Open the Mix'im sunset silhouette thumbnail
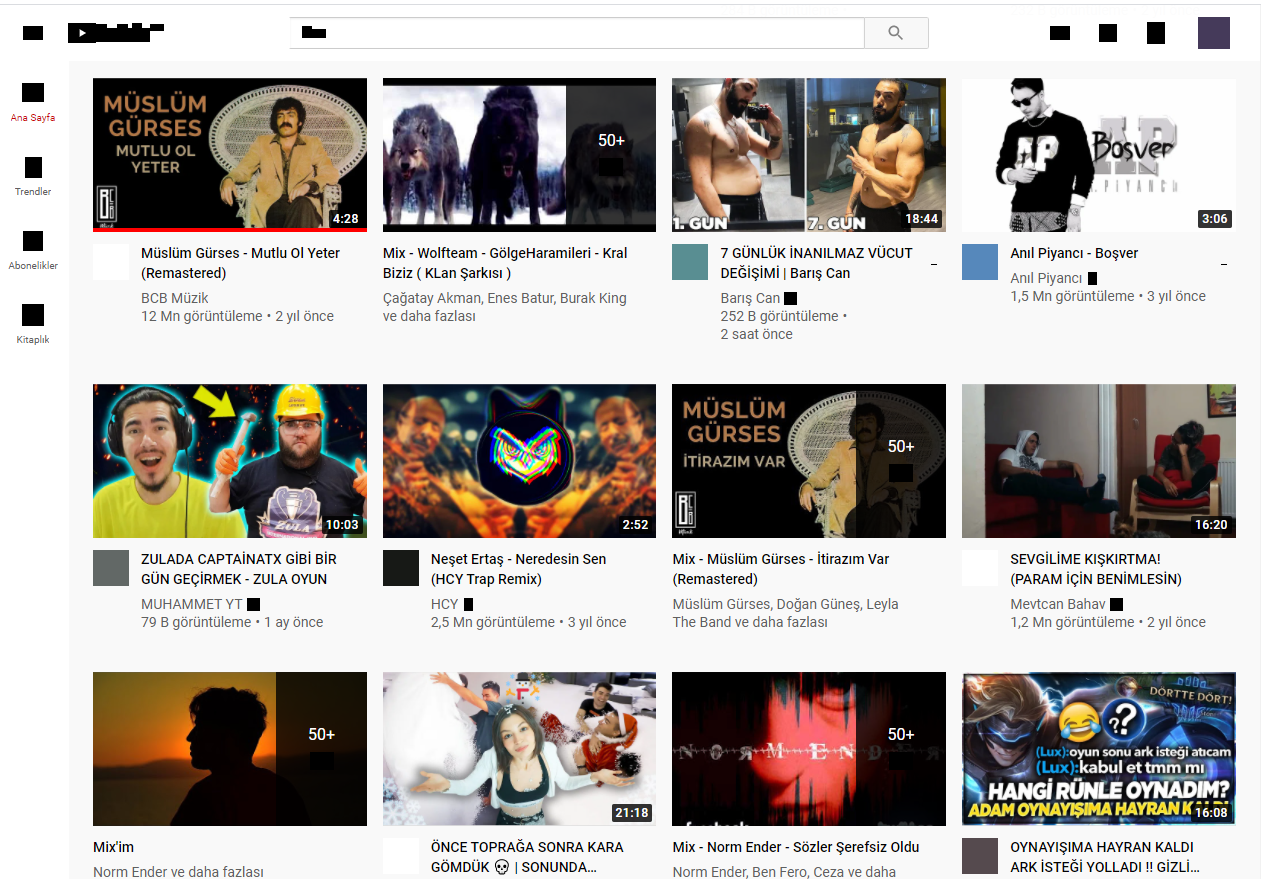The height and width of the screenshot is (879, 1261). 230,749
